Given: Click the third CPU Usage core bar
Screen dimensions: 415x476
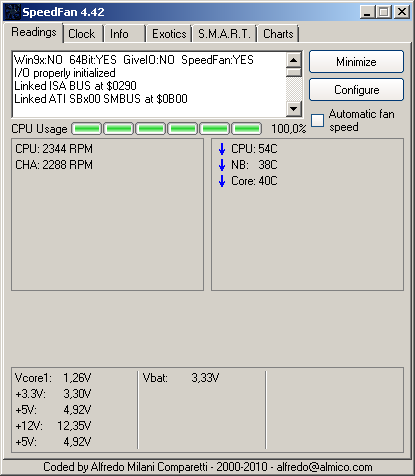Looking at the screenshot, I should (x=151, y=129).
